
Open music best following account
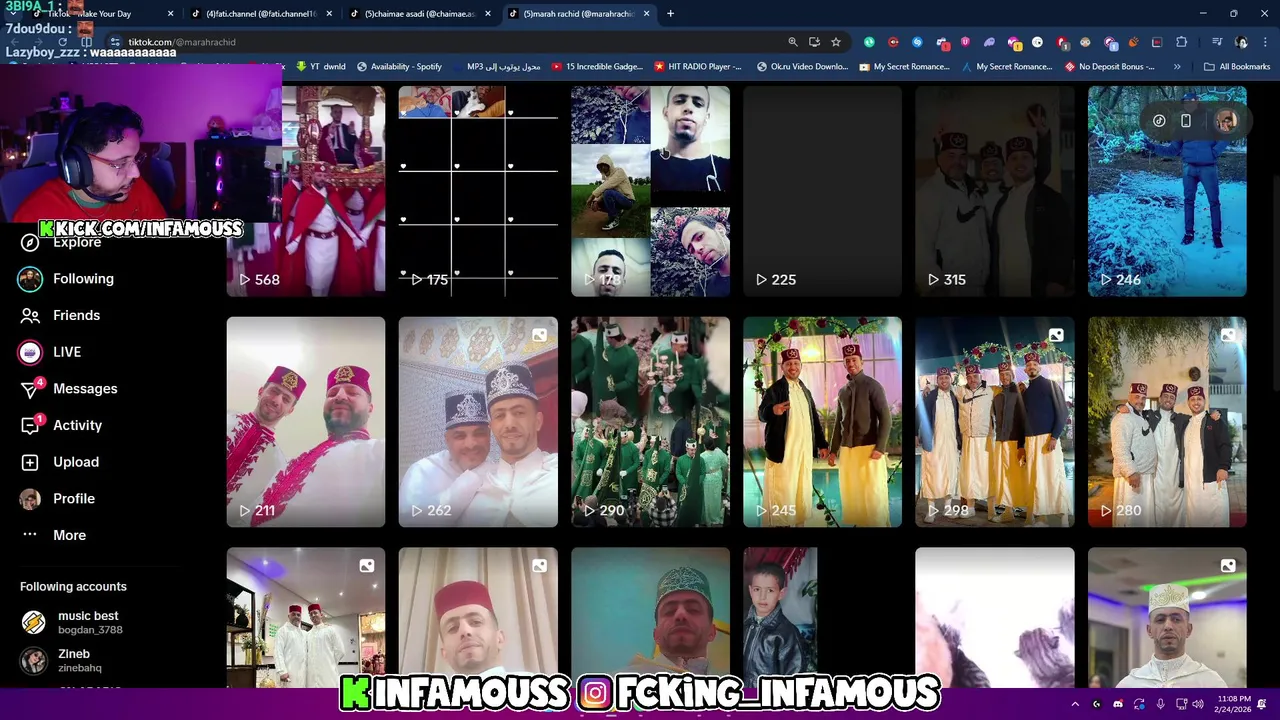pyautogui.click(x=72, y=622)
